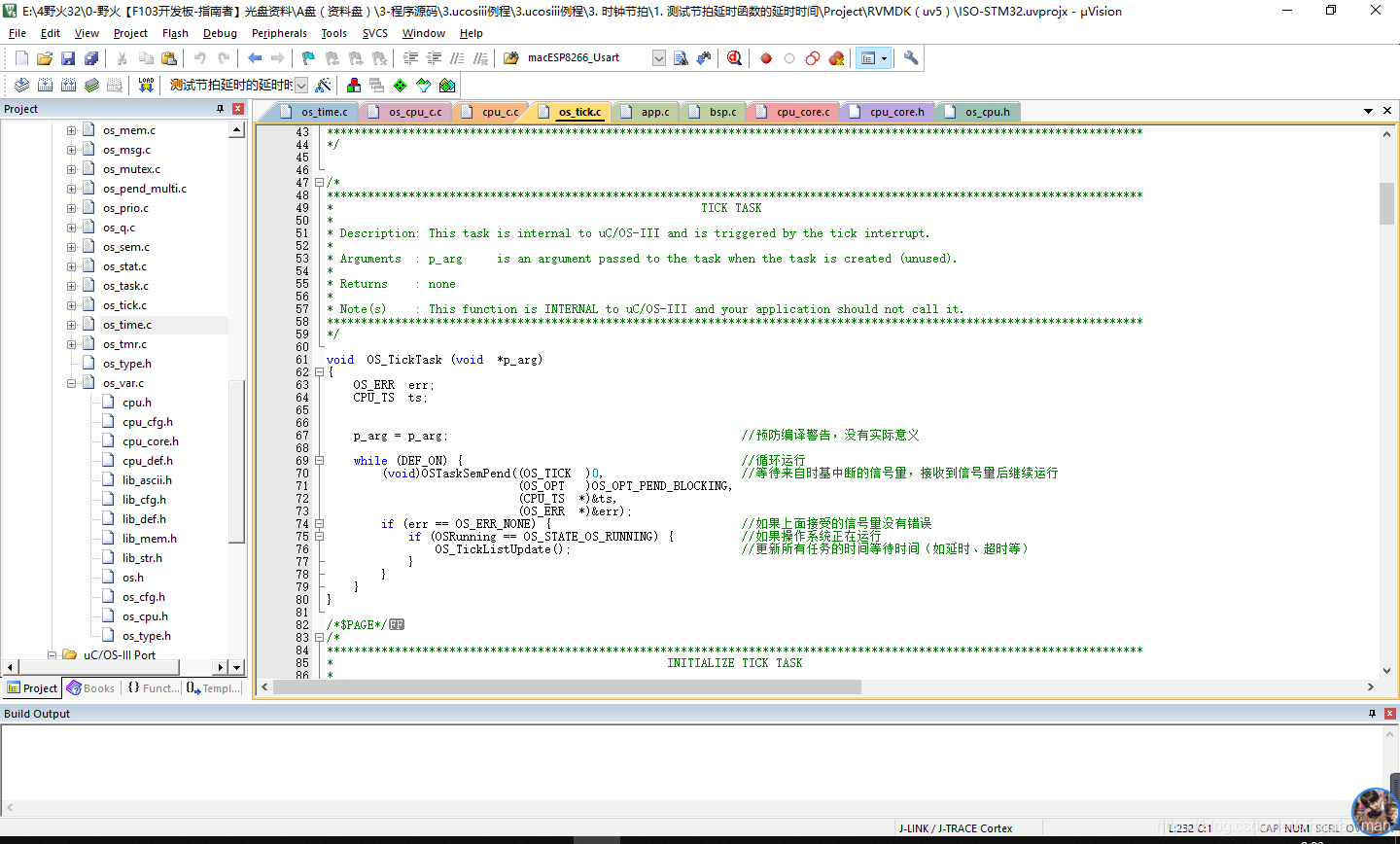Click the green diamond Manage Run-Time Environment icon
The height and width of the screenshot is (844, 1400).
[x=401, y=86]
